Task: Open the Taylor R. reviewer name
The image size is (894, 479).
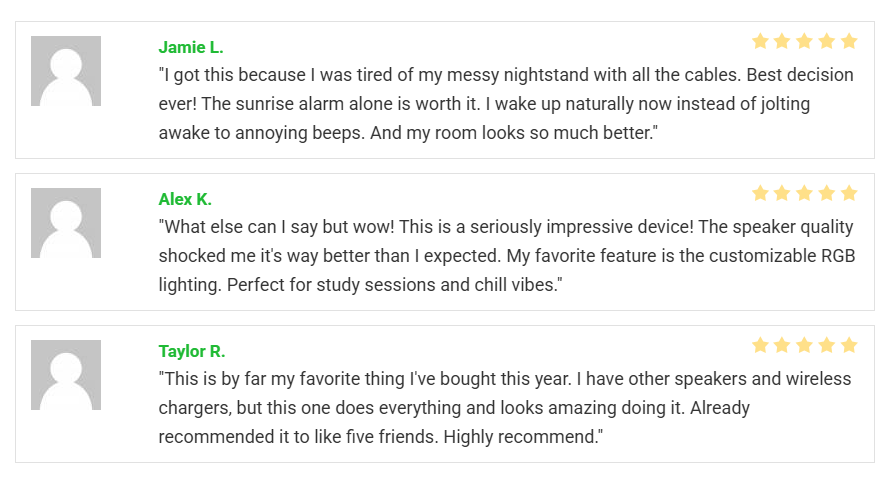Action: (192, 351)
